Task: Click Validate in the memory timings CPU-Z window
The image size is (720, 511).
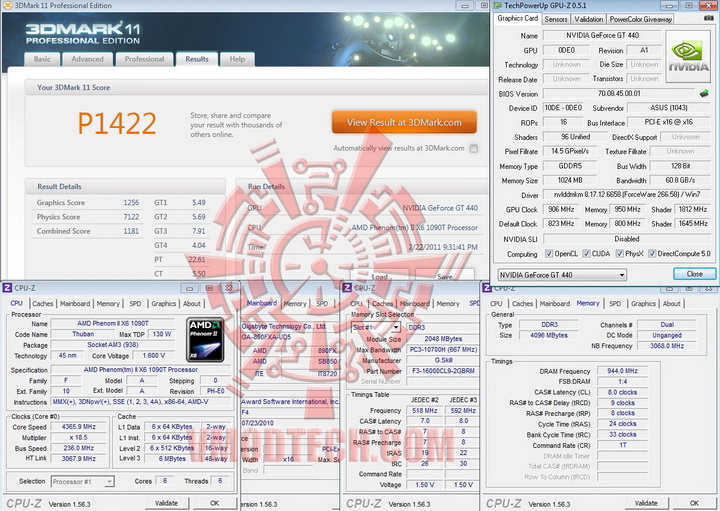Action: 646,503
